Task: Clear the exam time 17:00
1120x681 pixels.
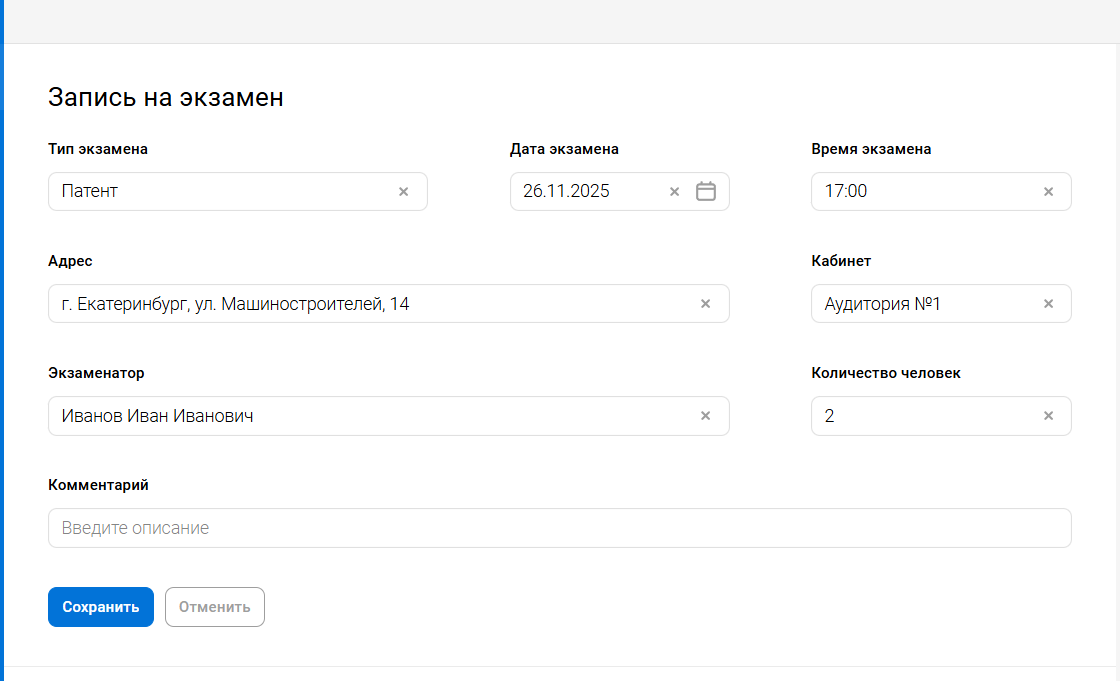Action: 1048,192
